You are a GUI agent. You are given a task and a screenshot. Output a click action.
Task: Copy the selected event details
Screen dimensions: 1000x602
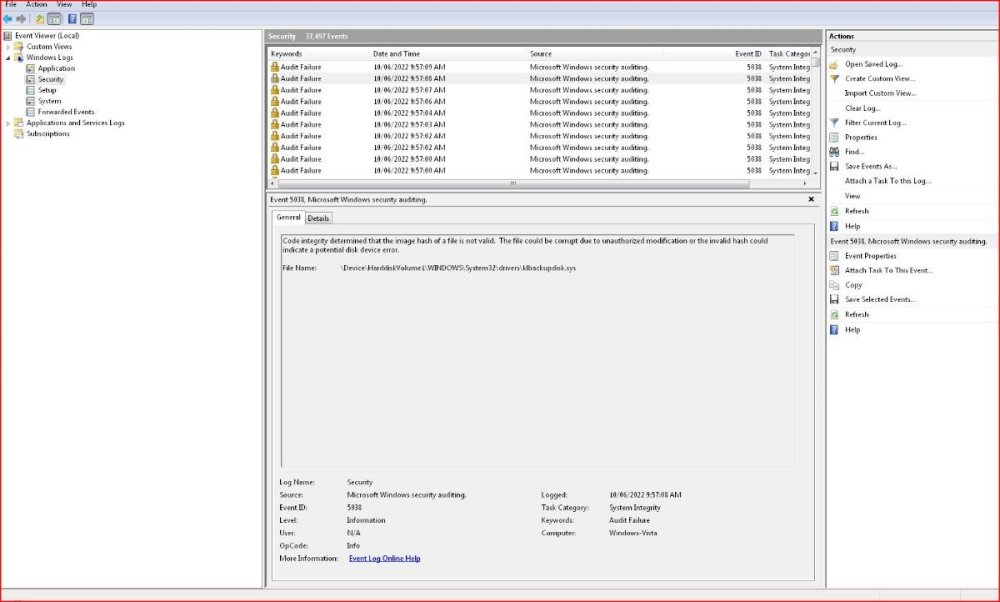coord(852,284)
